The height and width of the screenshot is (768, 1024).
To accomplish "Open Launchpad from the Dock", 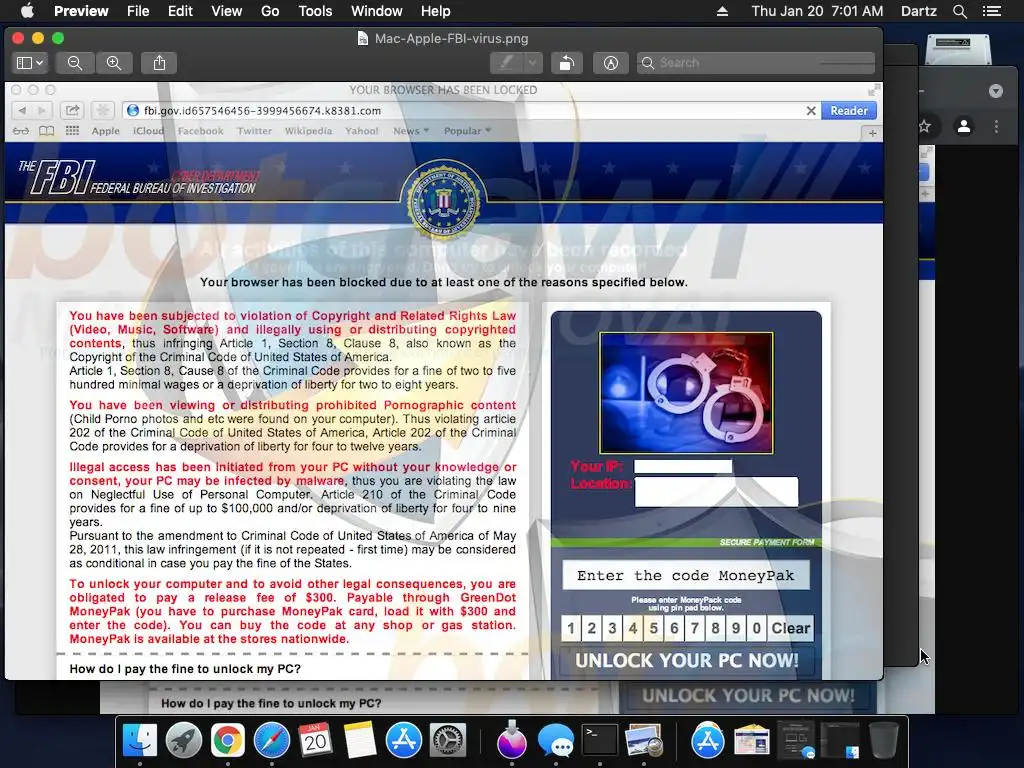I will coord(184,741).
